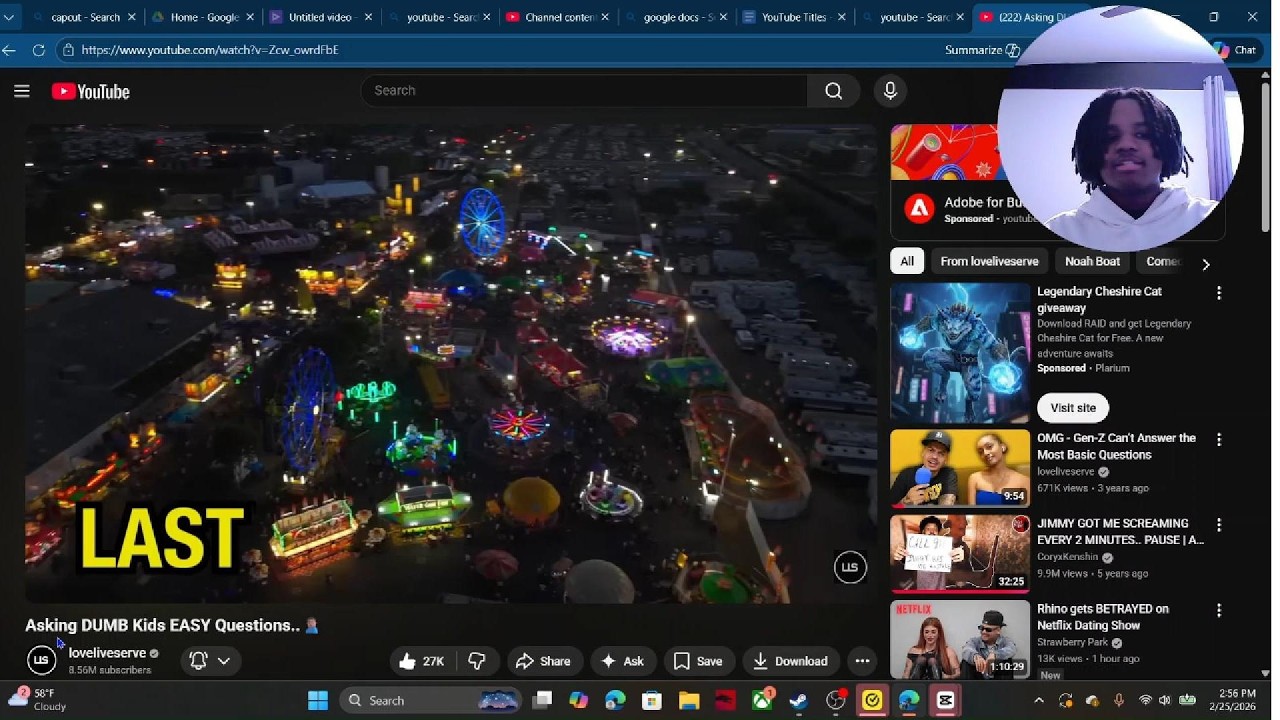The image size is (1280, 720).
Task: Open File Explorer from the taskbar
Action: [x=689, y=701]
